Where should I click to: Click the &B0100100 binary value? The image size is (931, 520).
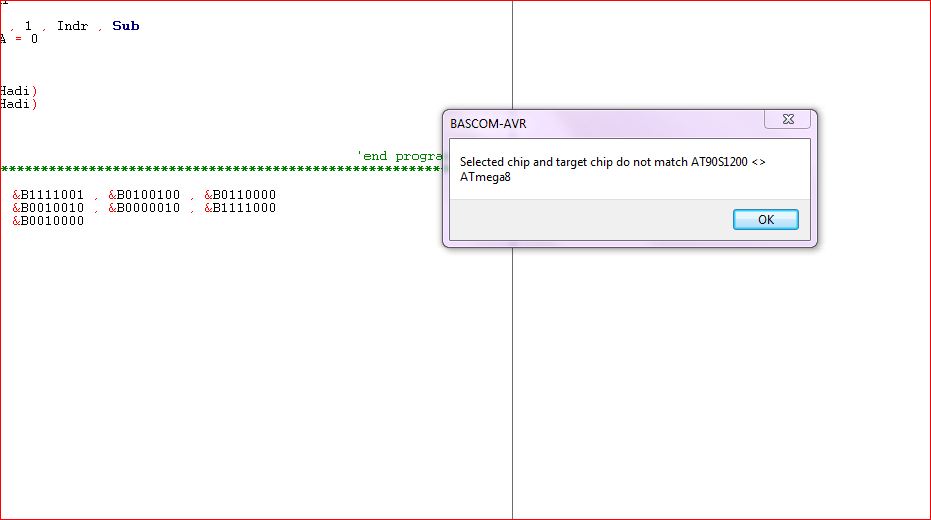(x=144, y=195)
